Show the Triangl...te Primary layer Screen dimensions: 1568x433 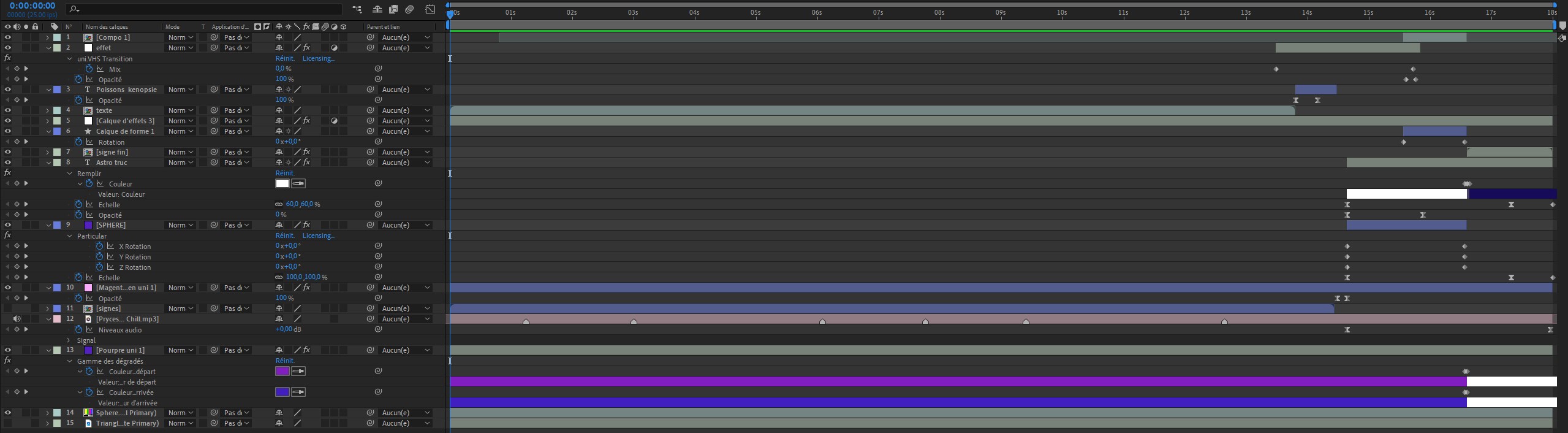pyautogui.click(x=7, y=423)
